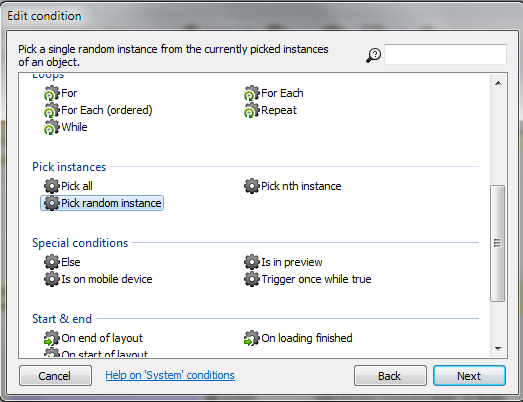This screenshot has height=402, width=523.
Task: Select the highlighted Pick random instance item
Action: (x=102, y=203)
